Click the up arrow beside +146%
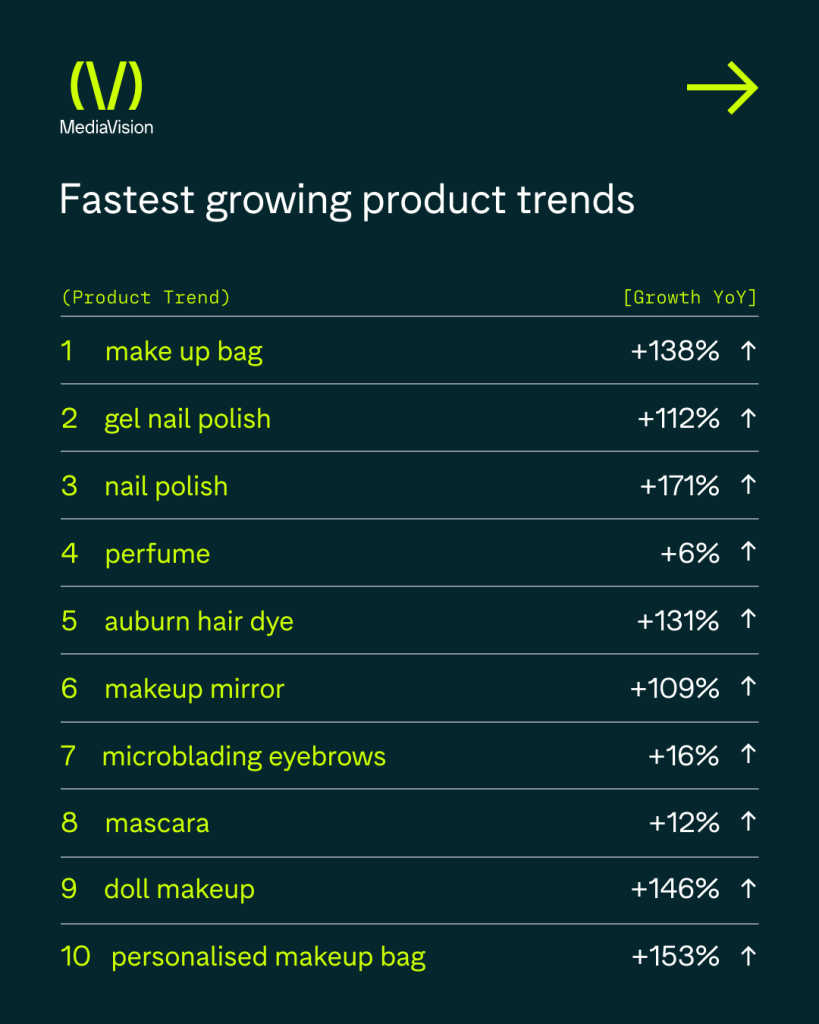The height and width of the screenshot is (1024, 819). click(747, 889)
